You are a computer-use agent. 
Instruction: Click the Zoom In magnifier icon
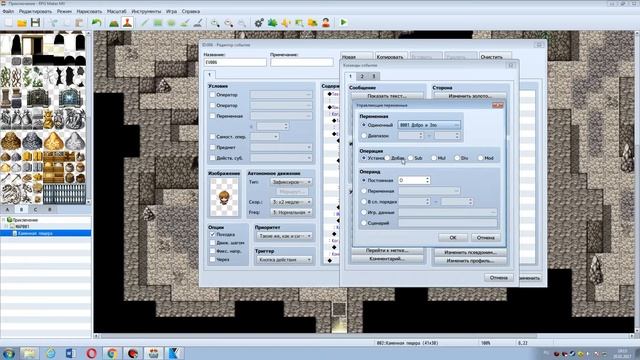click(215, 23)
